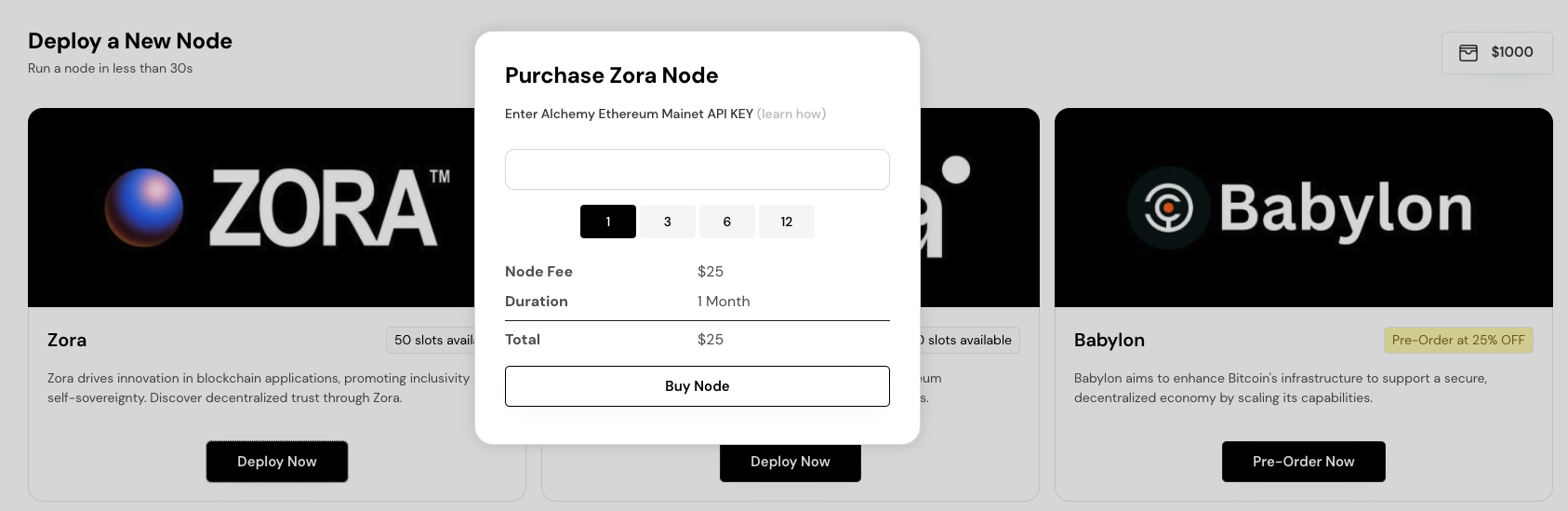Choose the 12 month duration
The image size is (1568, 511).
787,222
